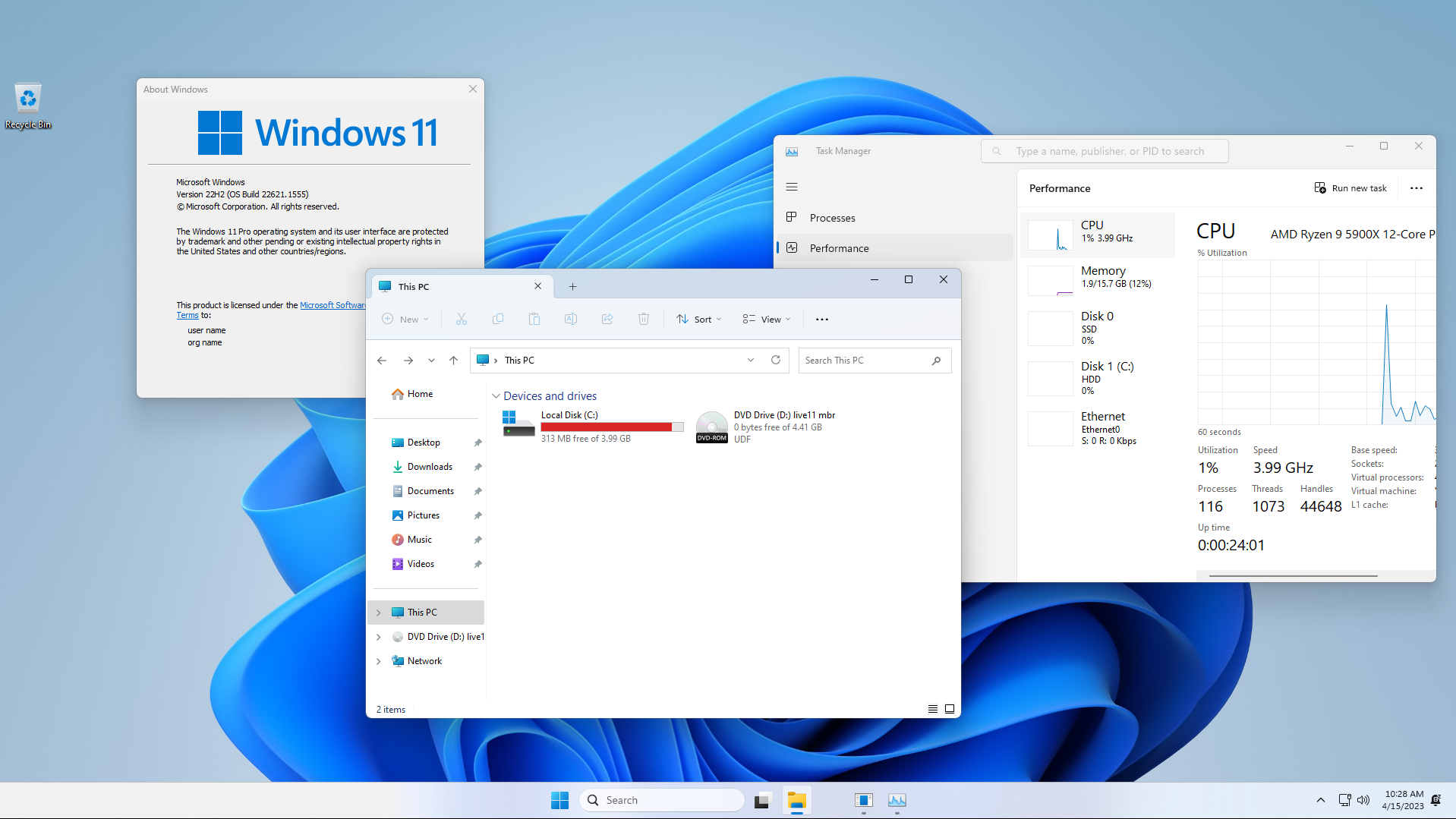Collapse the Devices and drives section
The image size is (1456, 819).
pos(496,395)
